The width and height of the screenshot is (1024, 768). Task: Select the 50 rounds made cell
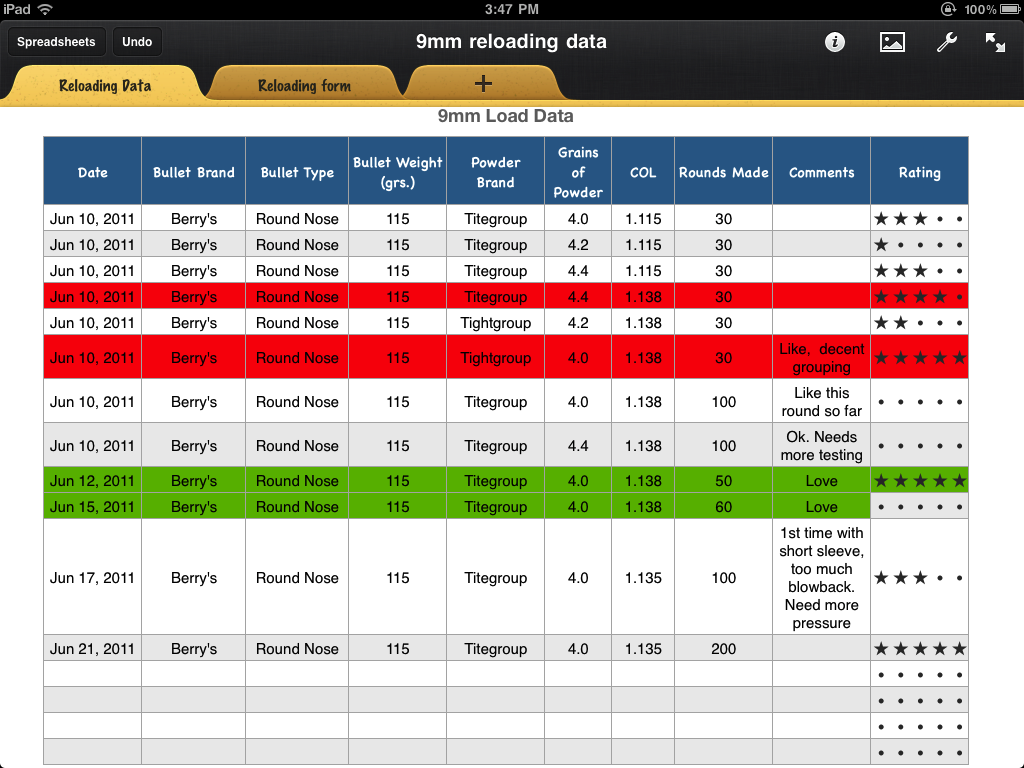click(724, 481)
